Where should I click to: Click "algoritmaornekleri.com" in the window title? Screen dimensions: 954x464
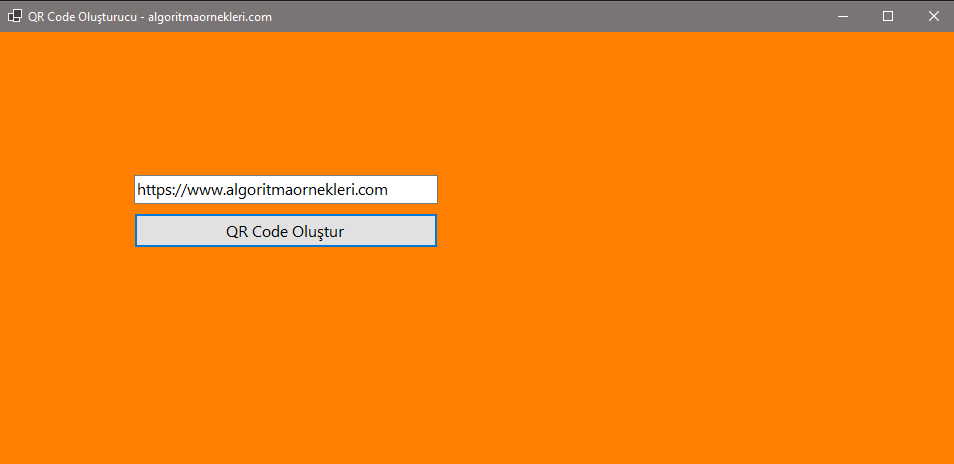pyautogui.click(x=210, y=17)
